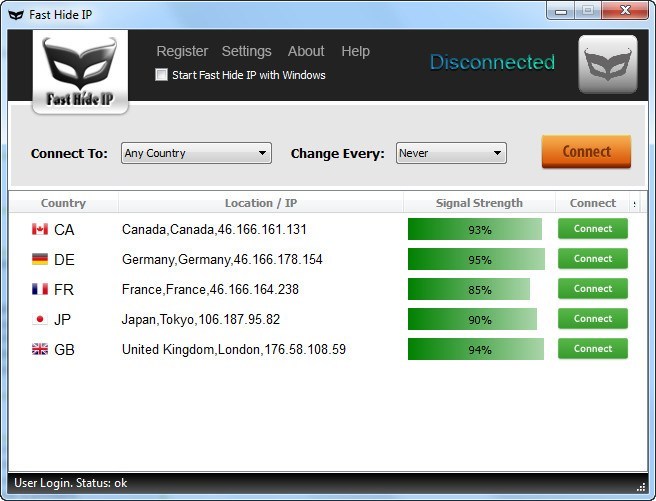Select the United Kingdom,London,176.58.108.59 entry

point(234,349)
